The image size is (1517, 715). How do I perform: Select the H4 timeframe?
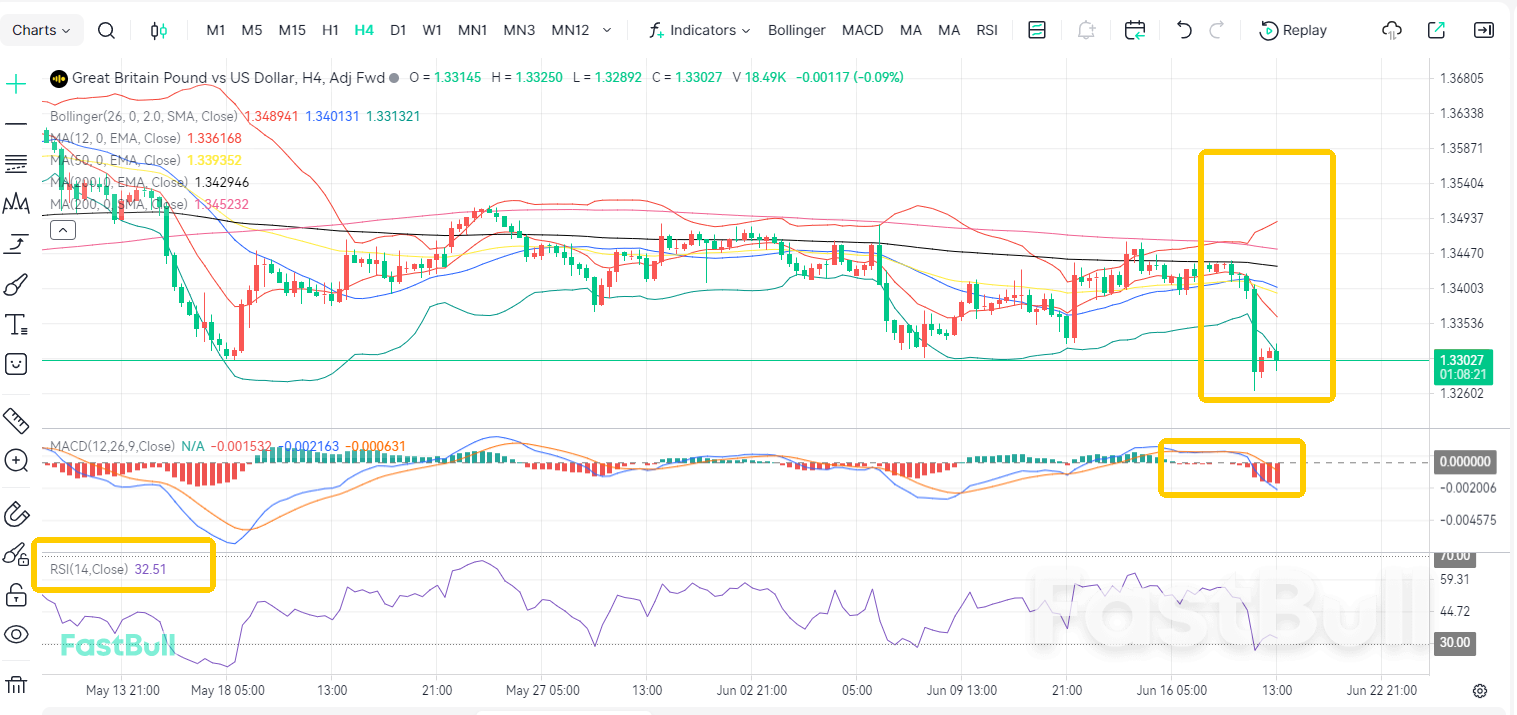click(x=364, y=30)
